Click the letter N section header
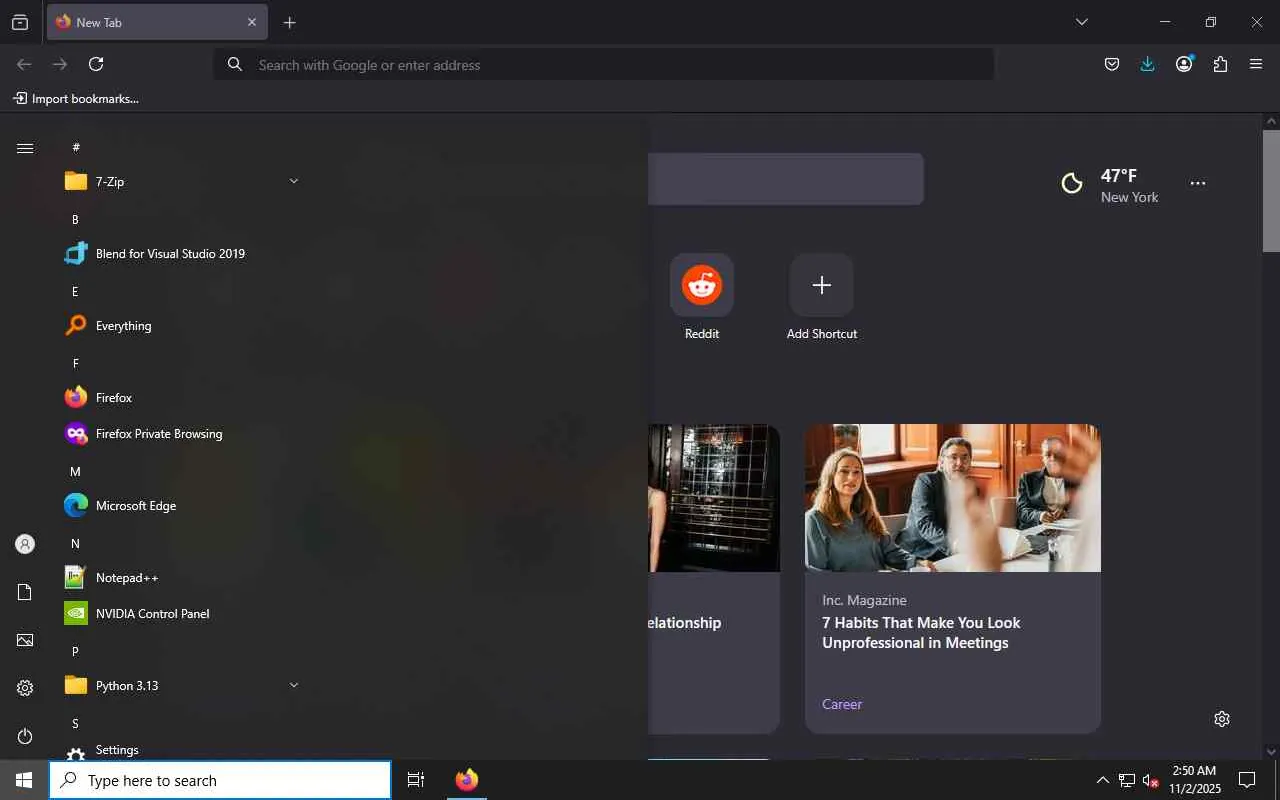This screenshot has width=1280, height=800. [75, 543]
